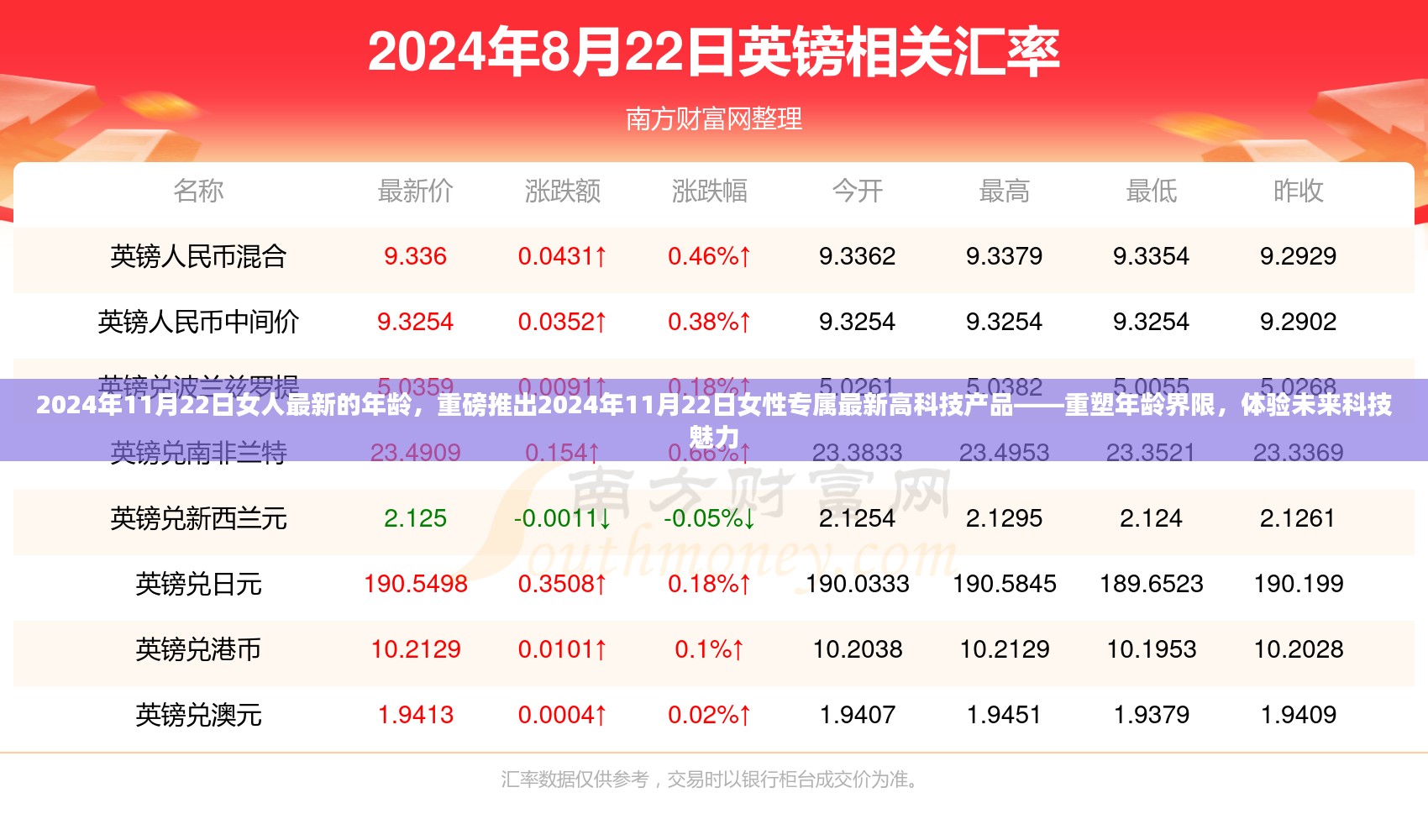
Task: Click change percent -0.05%↓
Action: [709, 518]
